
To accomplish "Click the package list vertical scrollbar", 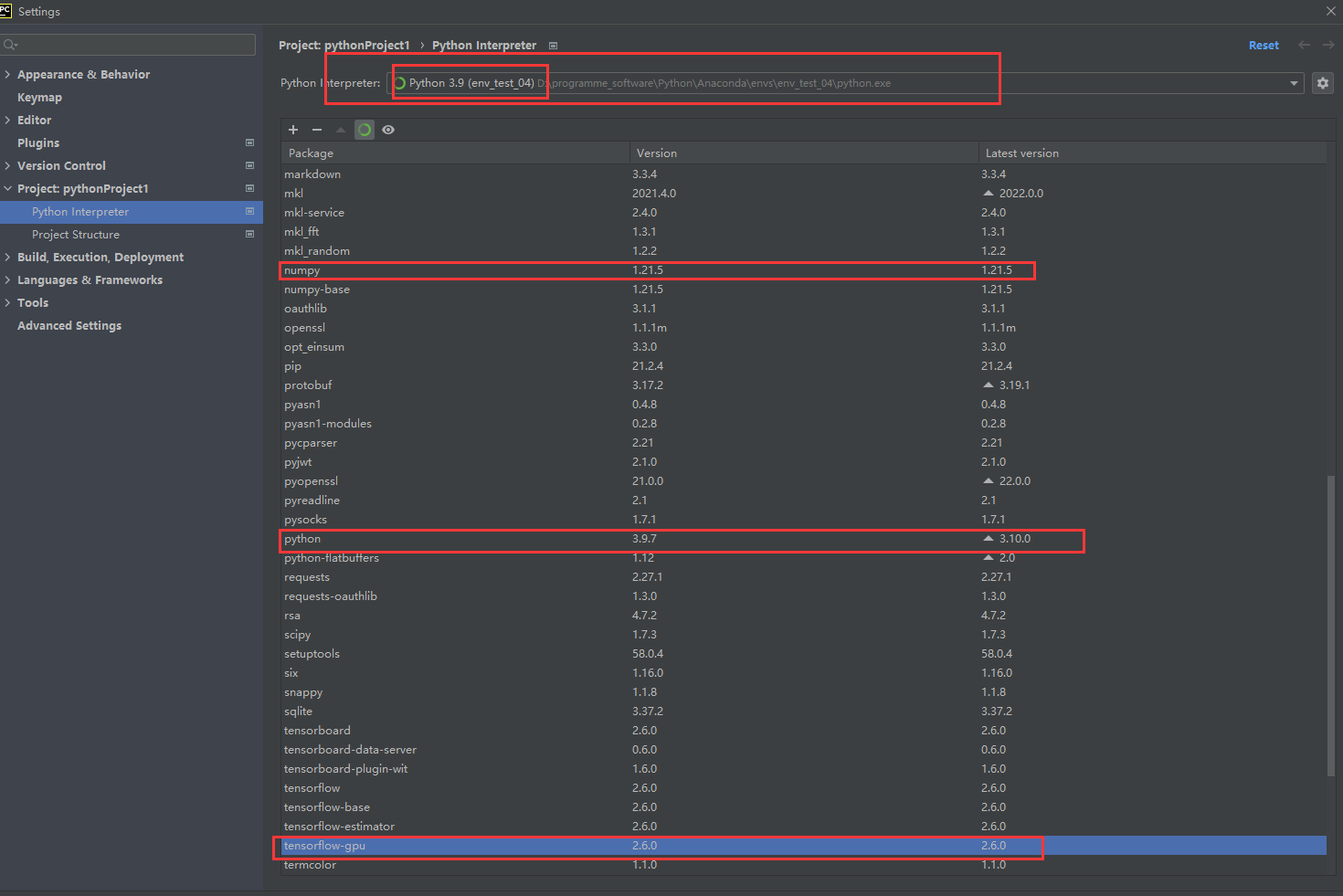I will [x=1331, y=625].
